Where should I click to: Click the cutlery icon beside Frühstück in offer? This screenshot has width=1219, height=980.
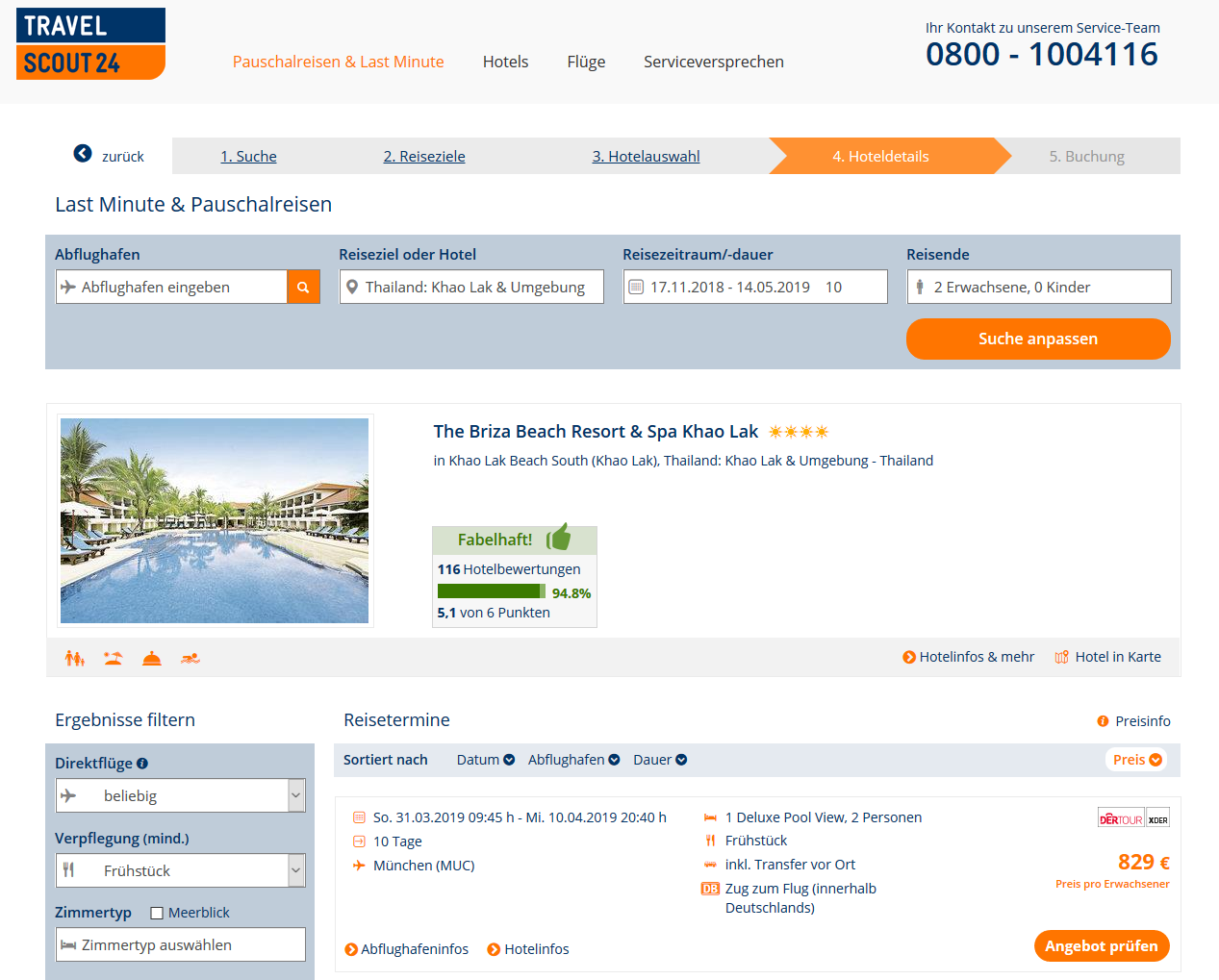click(x=710, y=841)
